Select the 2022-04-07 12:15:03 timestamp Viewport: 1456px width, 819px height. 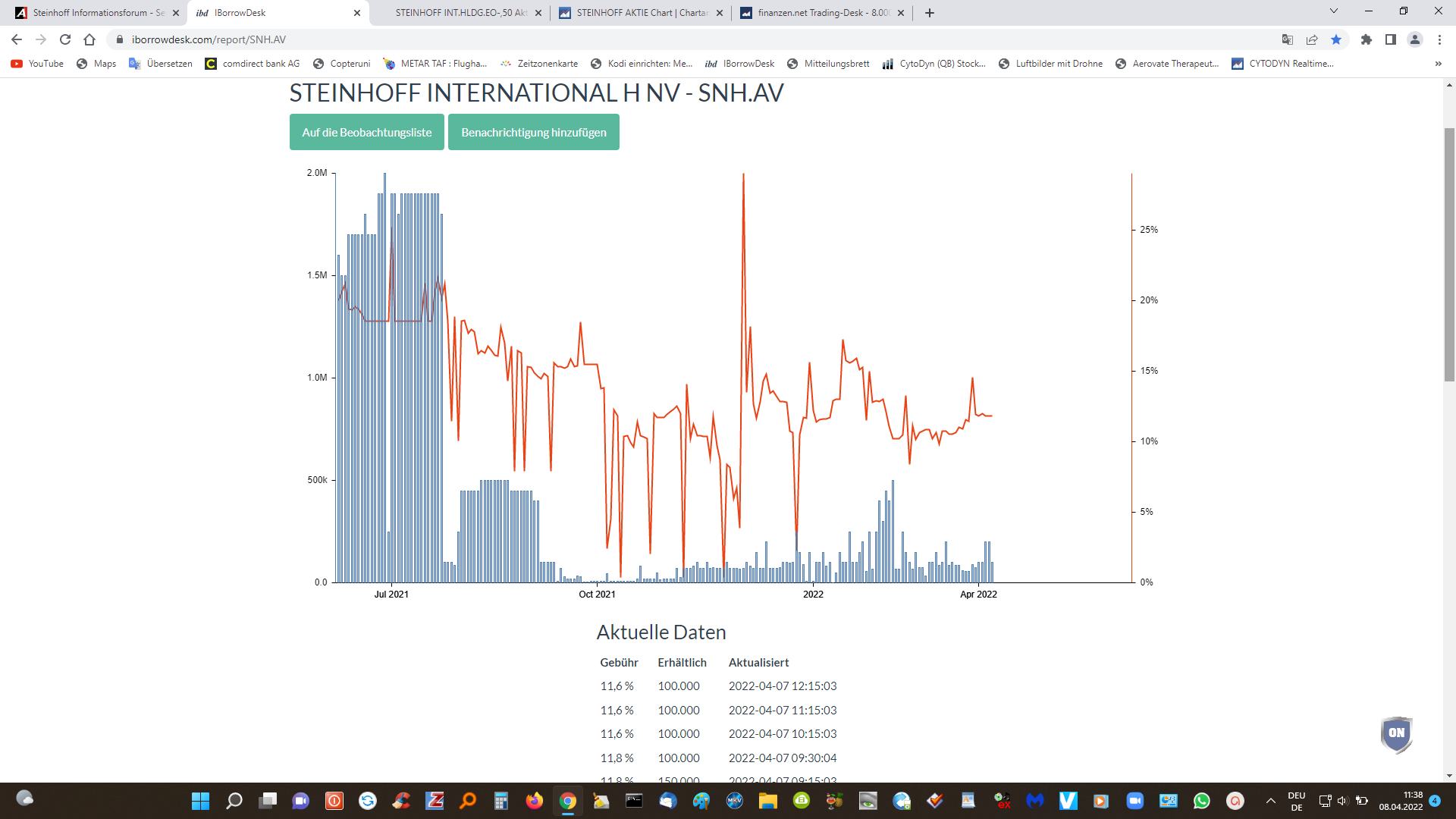783,686
